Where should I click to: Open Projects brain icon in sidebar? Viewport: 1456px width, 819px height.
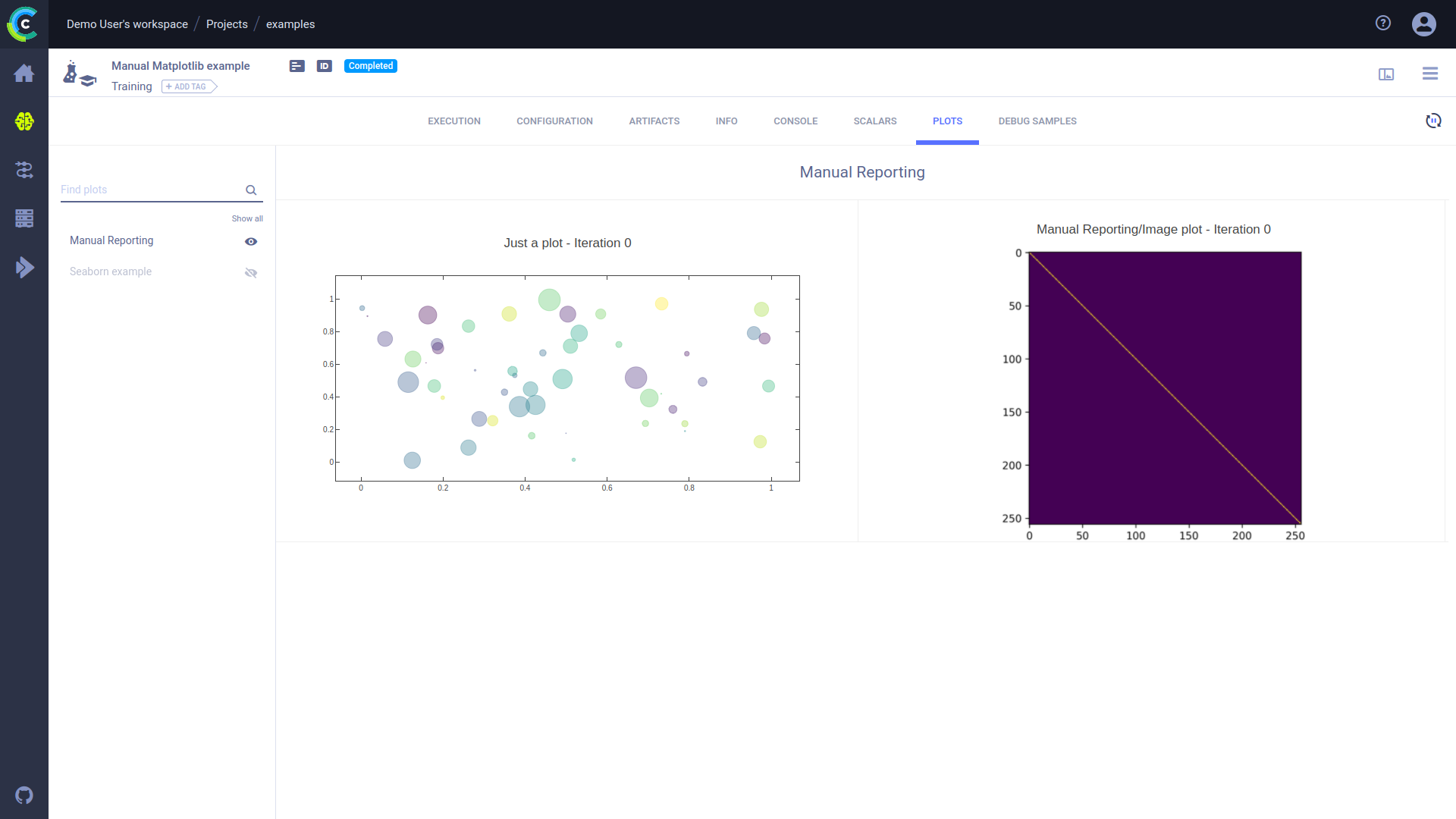[x=24, y=121]
